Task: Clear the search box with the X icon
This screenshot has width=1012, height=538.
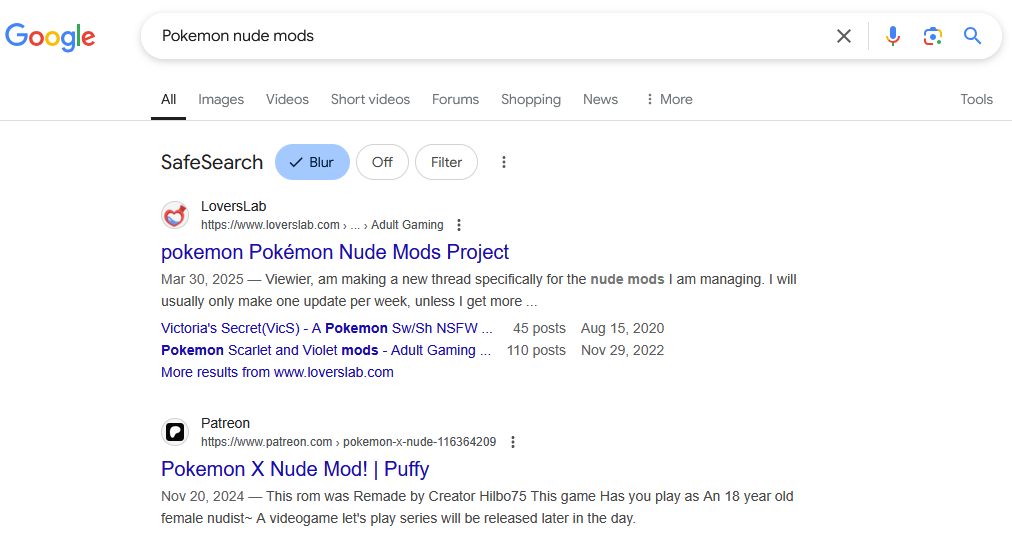Action: [844, 36]
